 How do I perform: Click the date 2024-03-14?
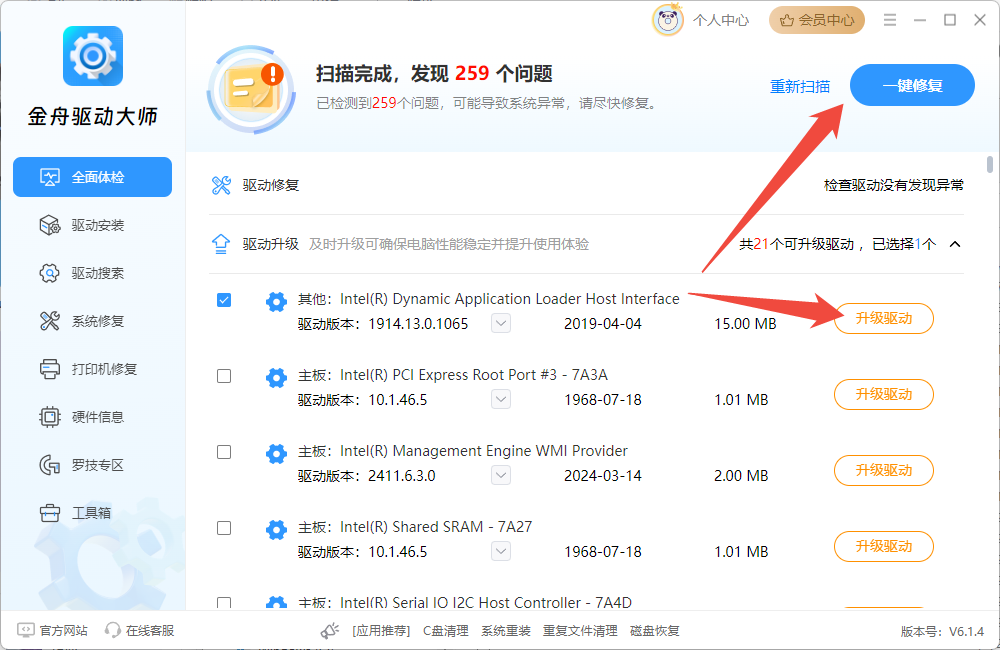tap(603, 476)
